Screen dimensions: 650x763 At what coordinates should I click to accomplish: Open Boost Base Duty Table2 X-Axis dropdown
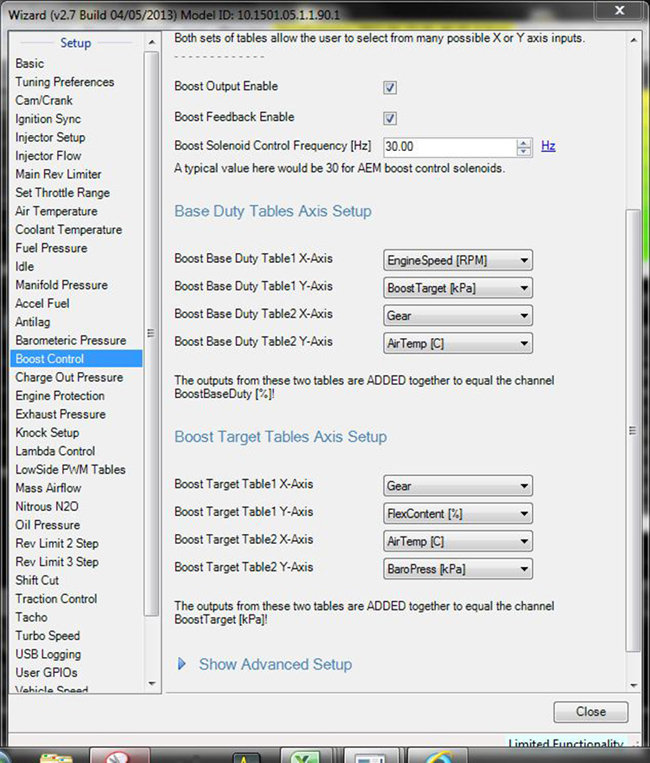point(458,316)
